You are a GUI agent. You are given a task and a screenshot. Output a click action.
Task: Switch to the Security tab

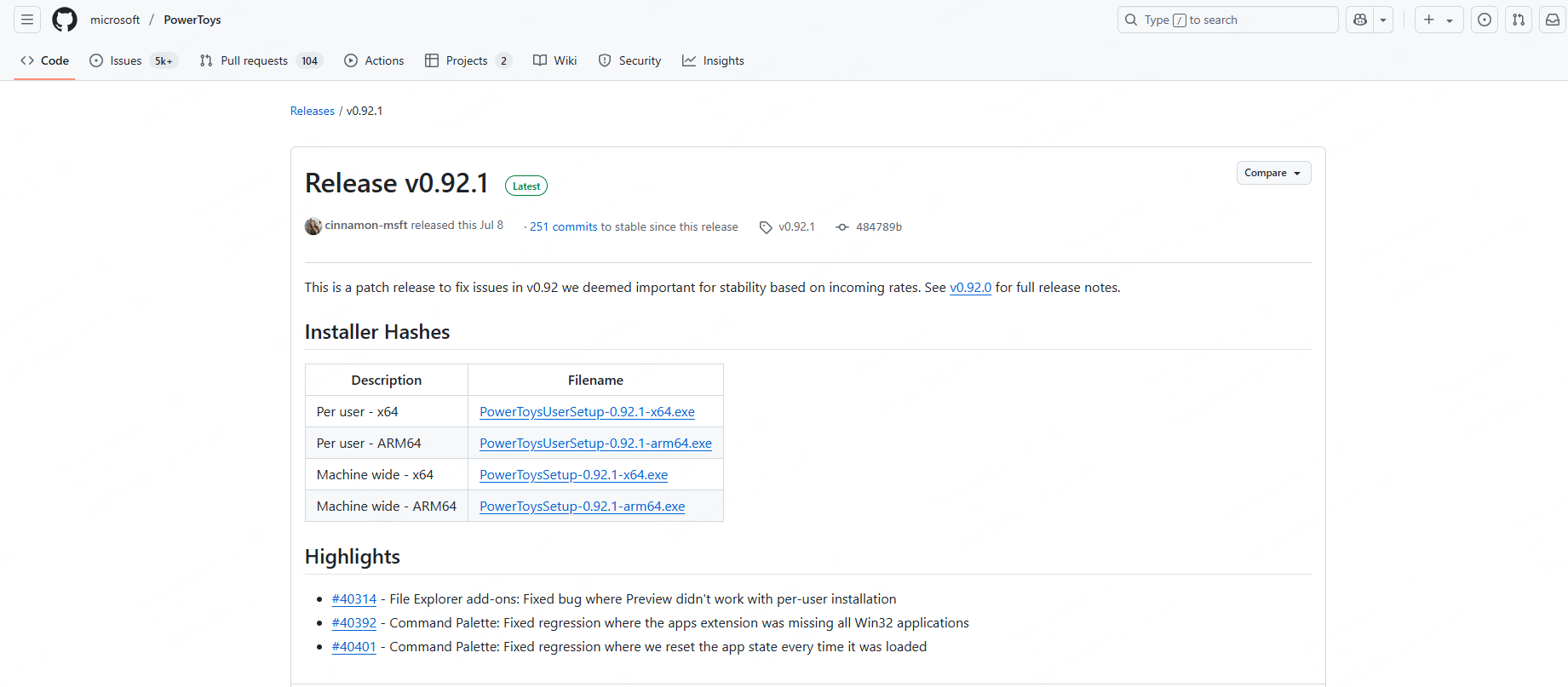coord(629,60)
